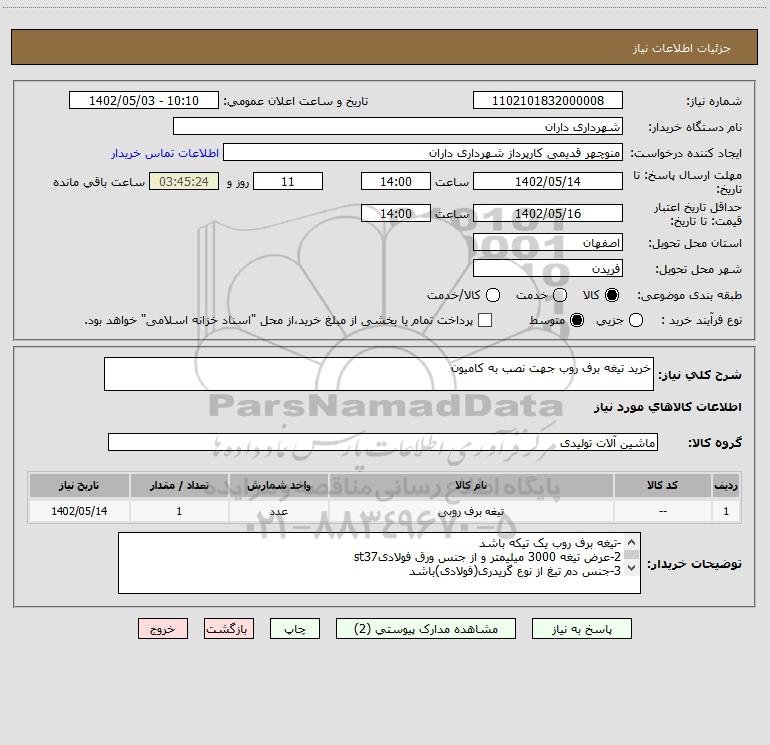The width and height of the screenshot is (770, 745).
Task: Click the 1402/05/14 date cell in table
Action: pyautogui.click(x=79, y=511)
